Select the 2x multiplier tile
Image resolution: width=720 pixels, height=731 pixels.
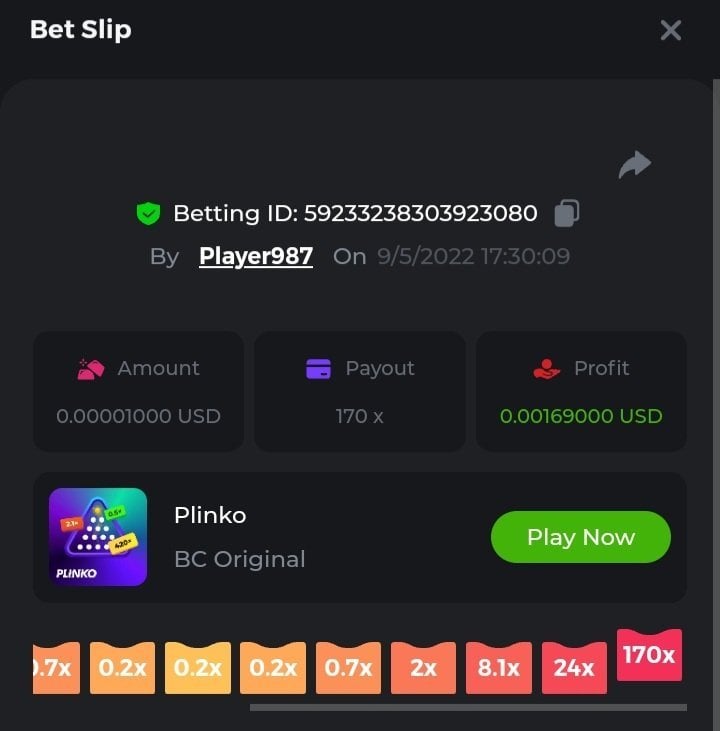(423, 668)
